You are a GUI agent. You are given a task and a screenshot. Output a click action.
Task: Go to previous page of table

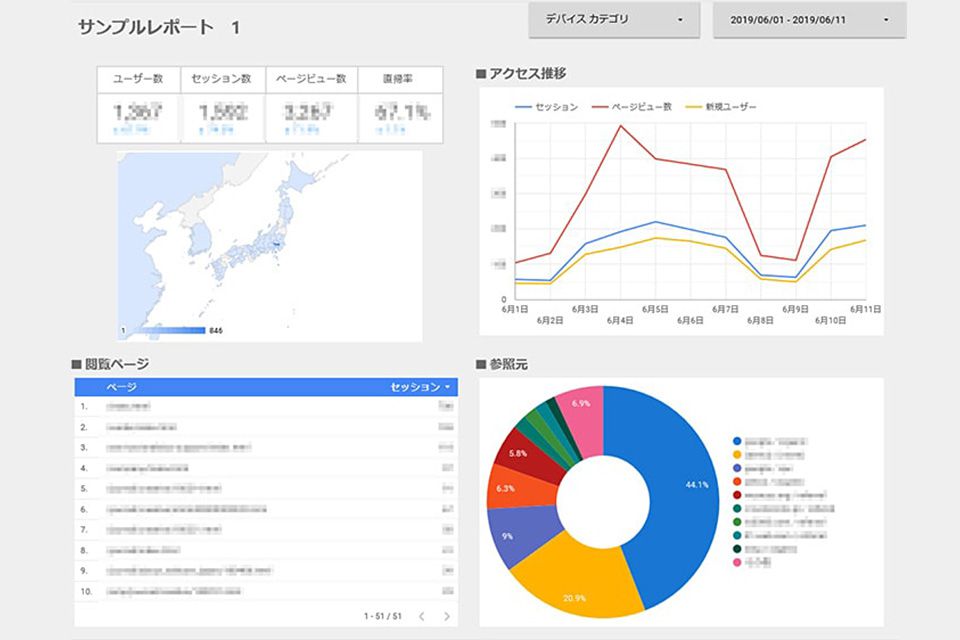[421, 616]
